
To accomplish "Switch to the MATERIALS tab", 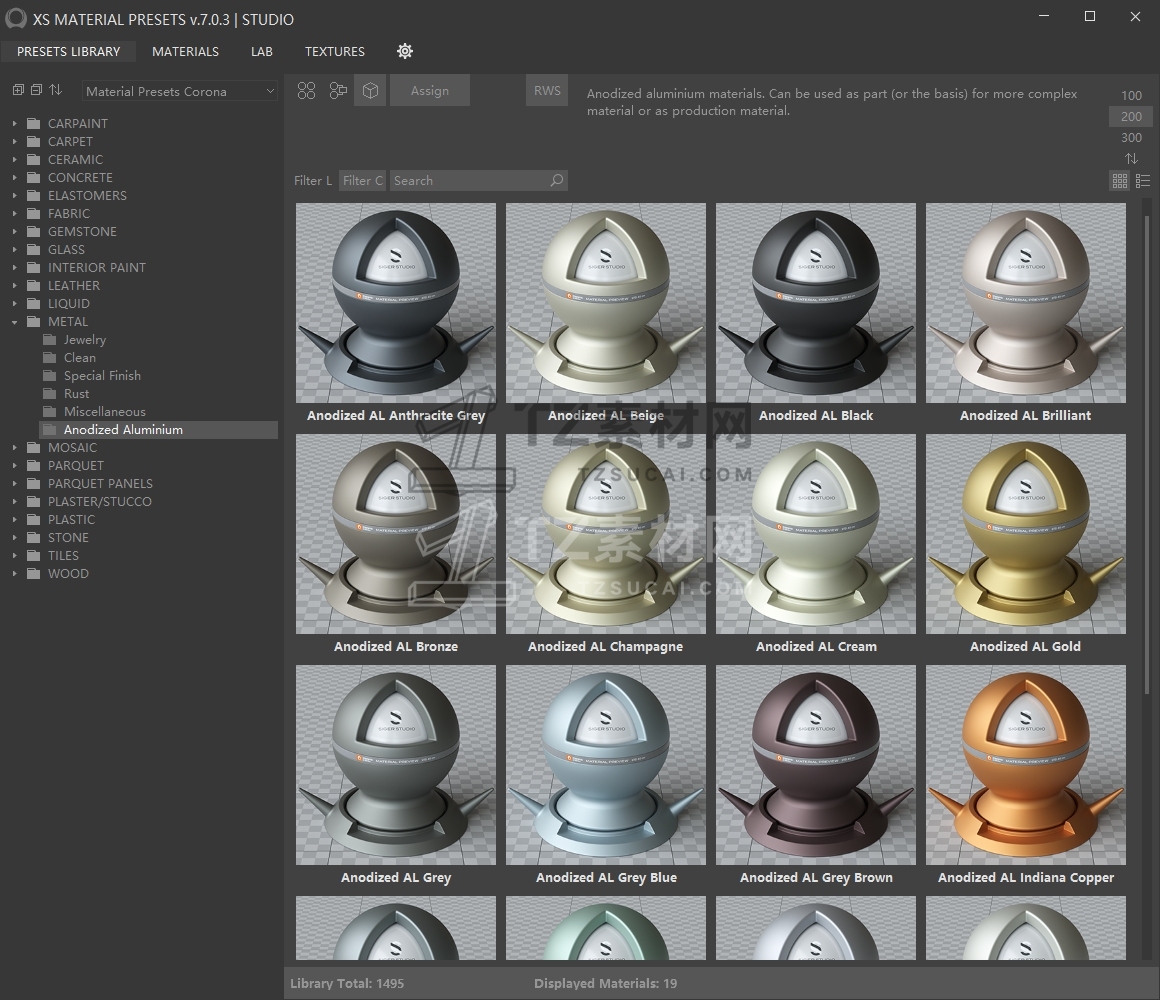I will pos(185,51).
